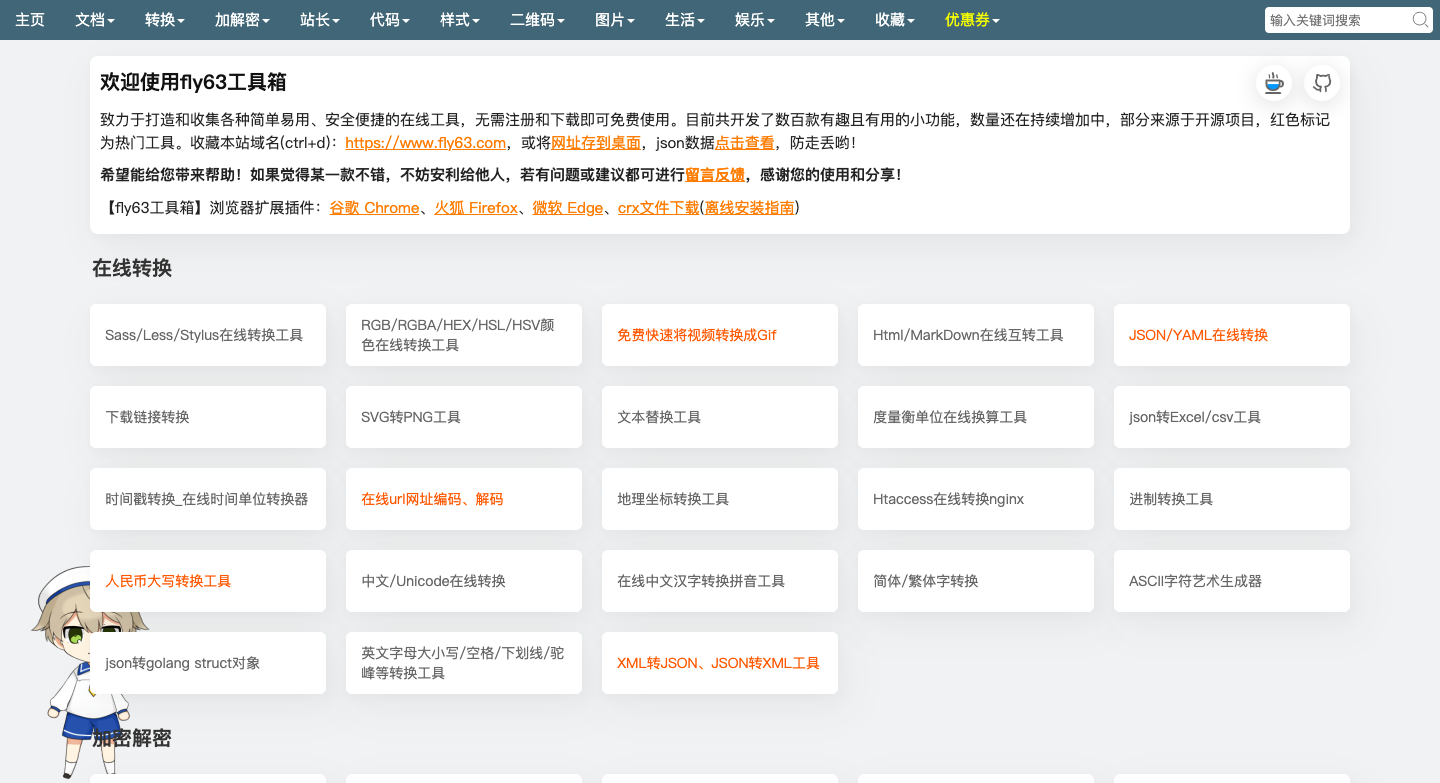Click the keyword search input box
The image size is (1440, 783).
click(1340, 19)
